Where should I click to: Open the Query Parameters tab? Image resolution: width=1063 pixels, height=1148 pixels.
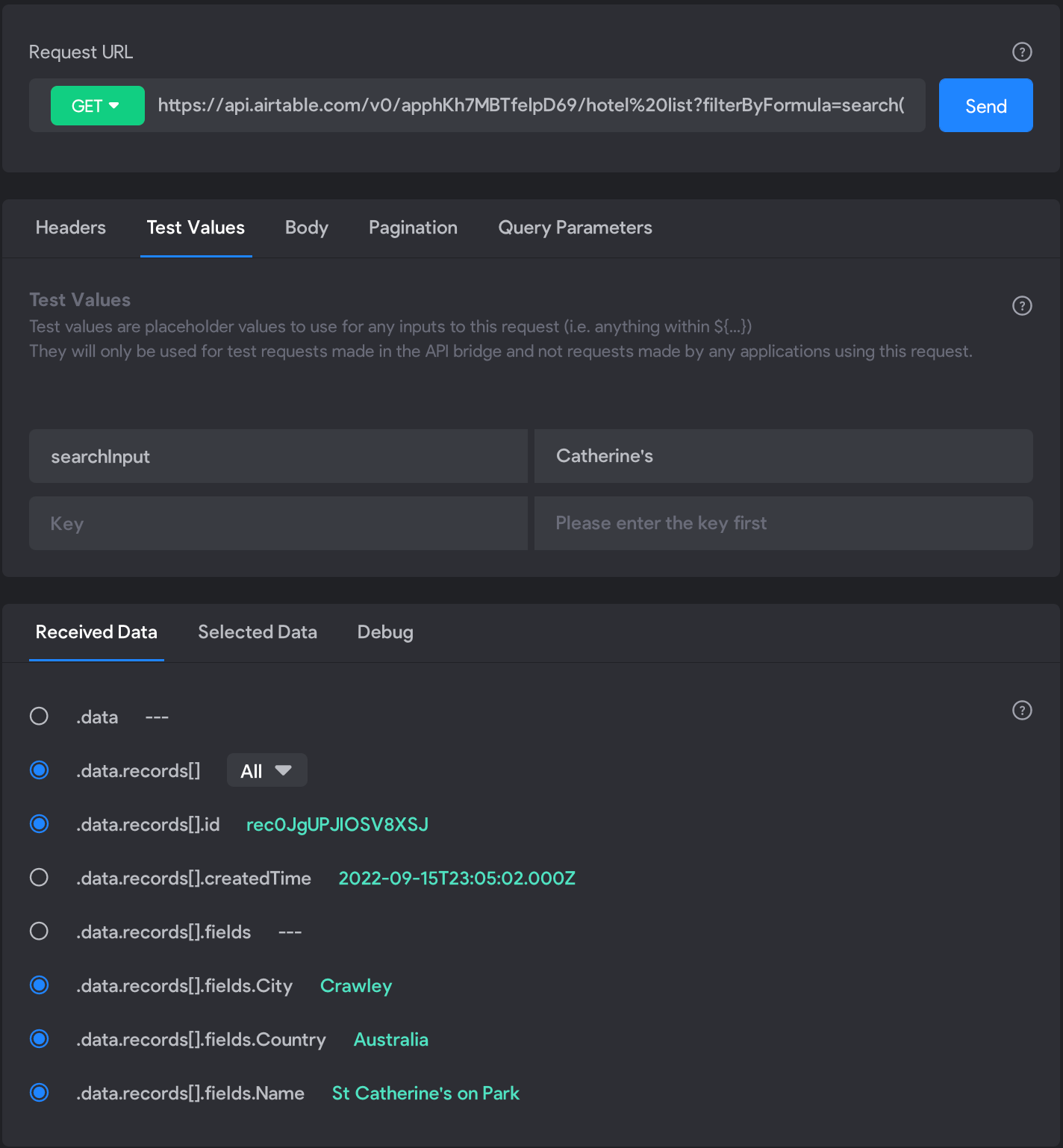[575, 228]
